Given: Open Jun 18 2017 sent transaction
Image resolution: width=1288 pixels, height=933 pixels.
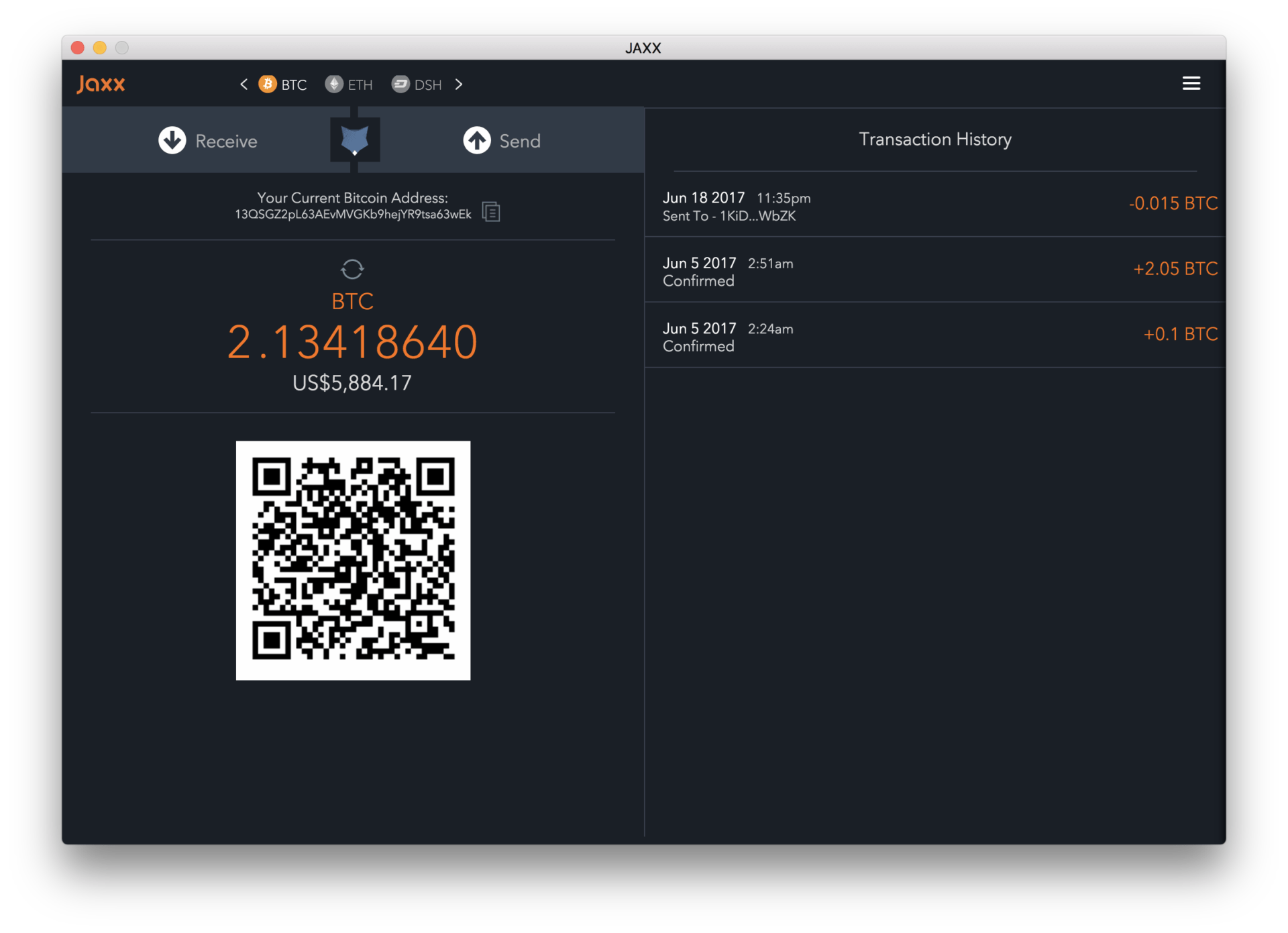Looking at the screenshot, I should pyautogui.click(x=934, y=205).
